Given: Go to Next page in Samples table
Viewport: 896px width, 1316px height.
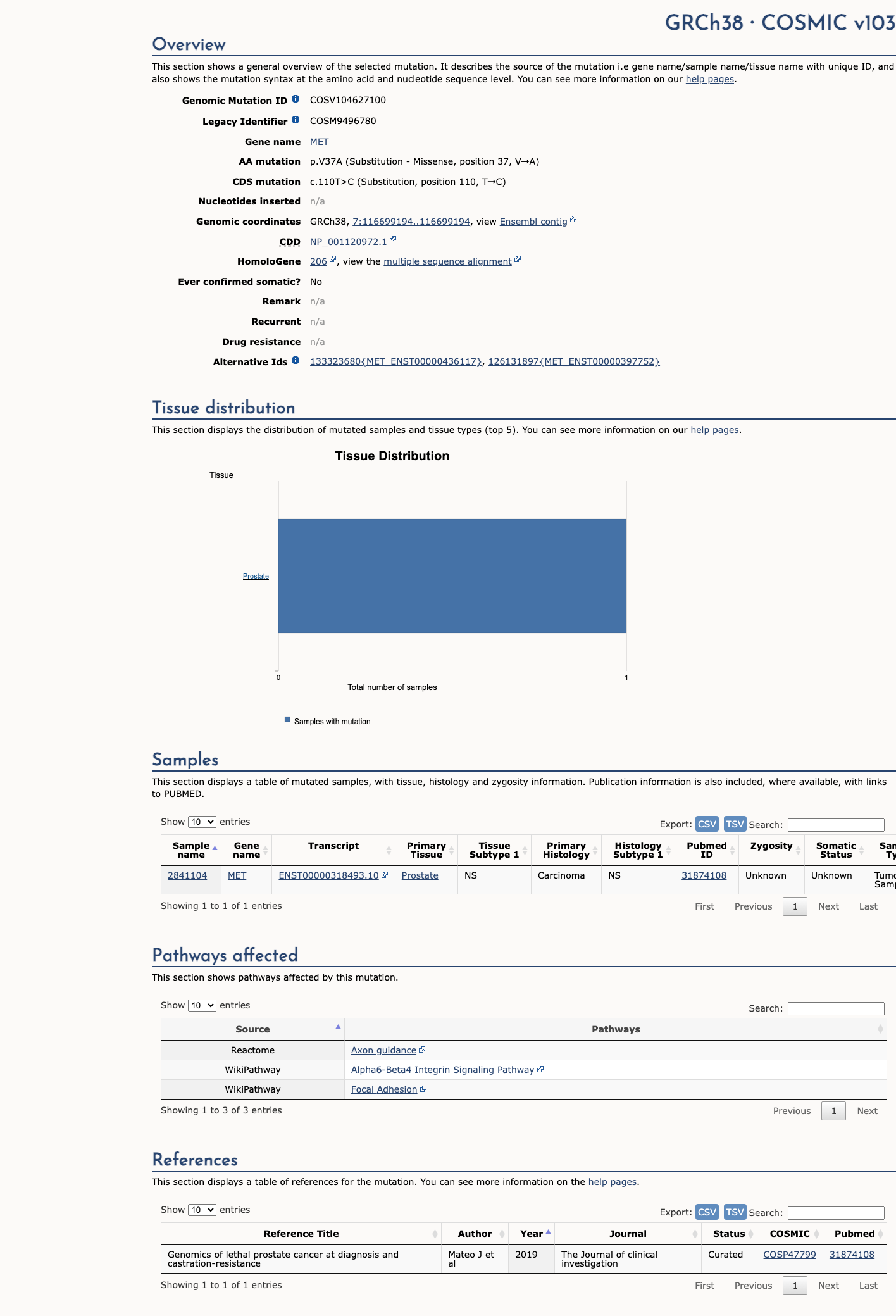Looking at the screenshot, I should [x=828, y=906].
